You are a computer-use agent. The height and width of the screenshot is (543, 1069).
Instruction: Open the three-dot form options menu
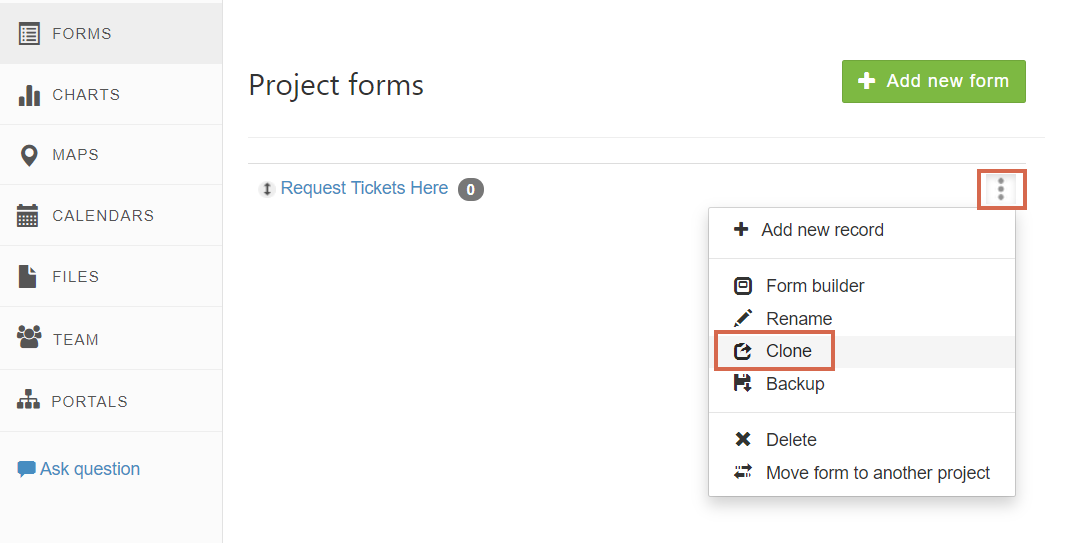pyautogui.click(x=1001, y=189)
